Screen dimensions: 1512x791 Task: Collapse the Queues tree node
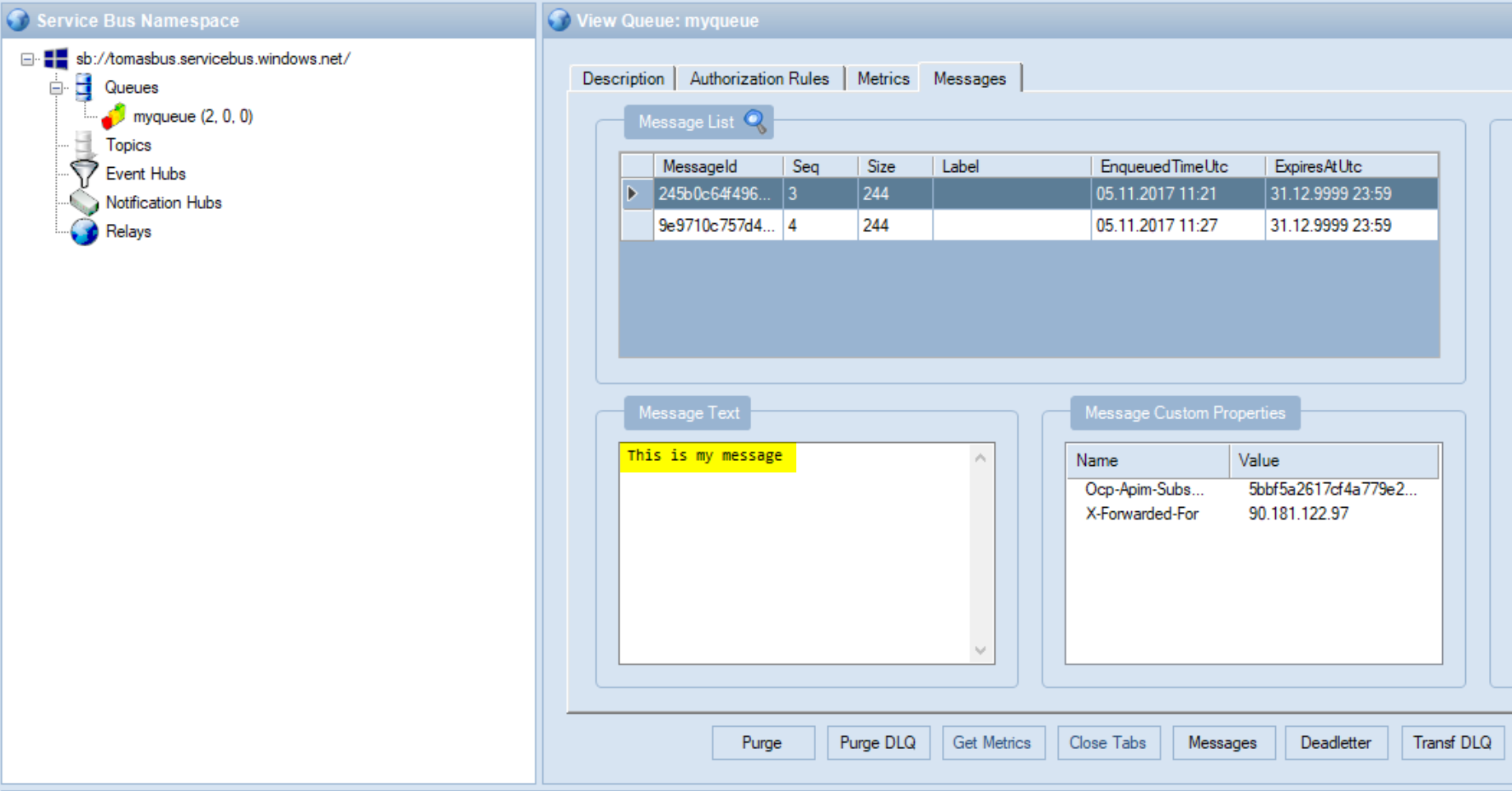56,87
